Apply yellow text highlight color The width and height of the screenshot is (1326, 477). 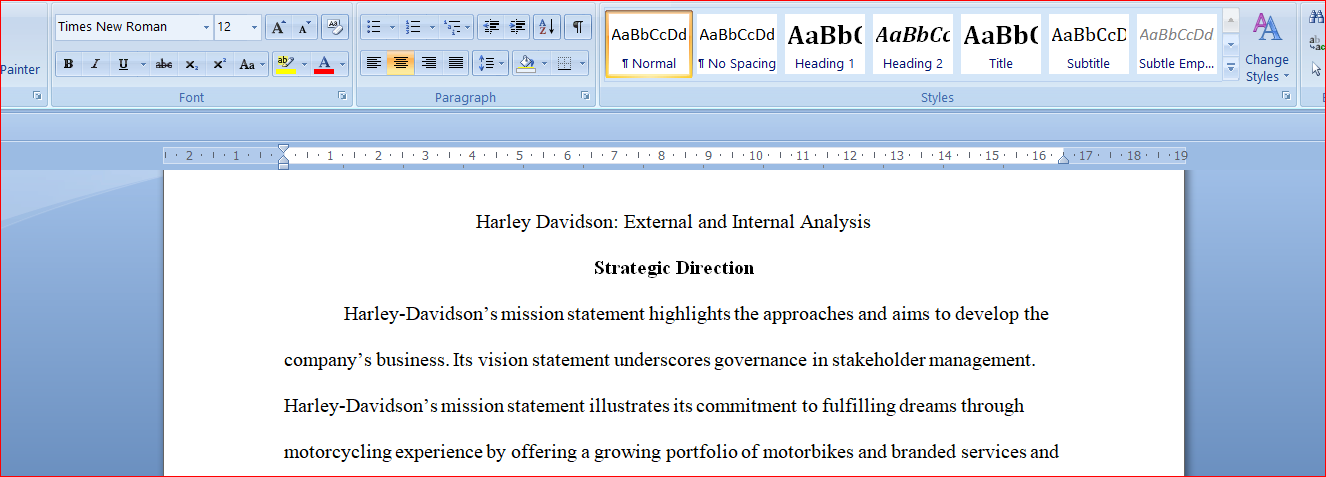click(285, 64)
